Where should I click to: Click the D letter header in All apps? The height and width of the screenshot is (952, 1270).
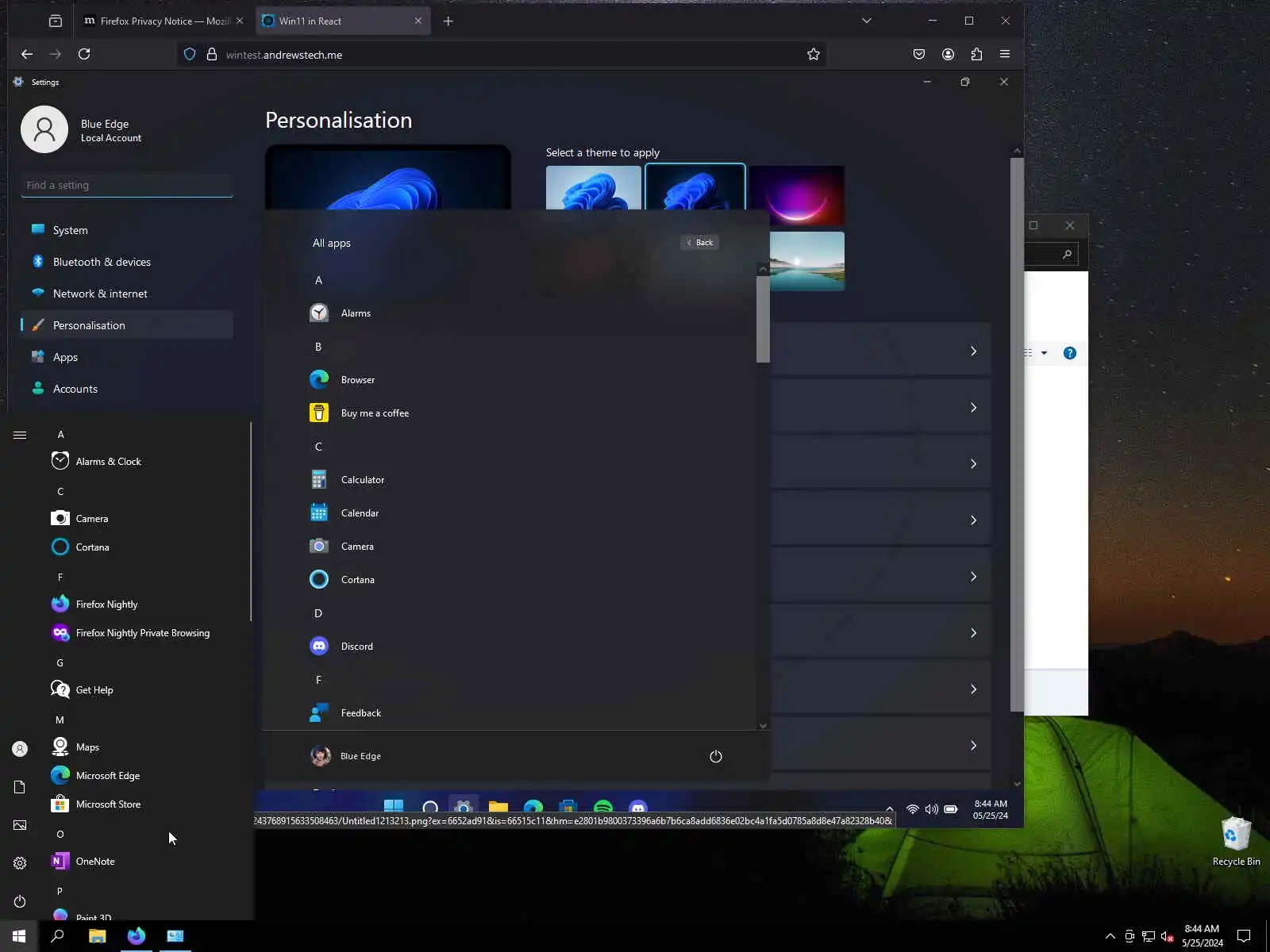[x=318, y=613]
